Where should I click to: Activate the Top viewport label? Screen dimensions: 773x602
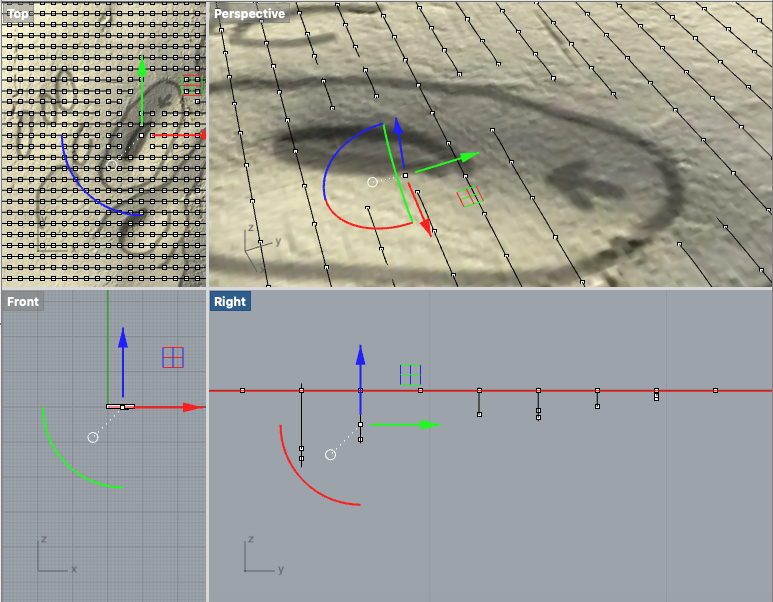(x=18, y=13)
